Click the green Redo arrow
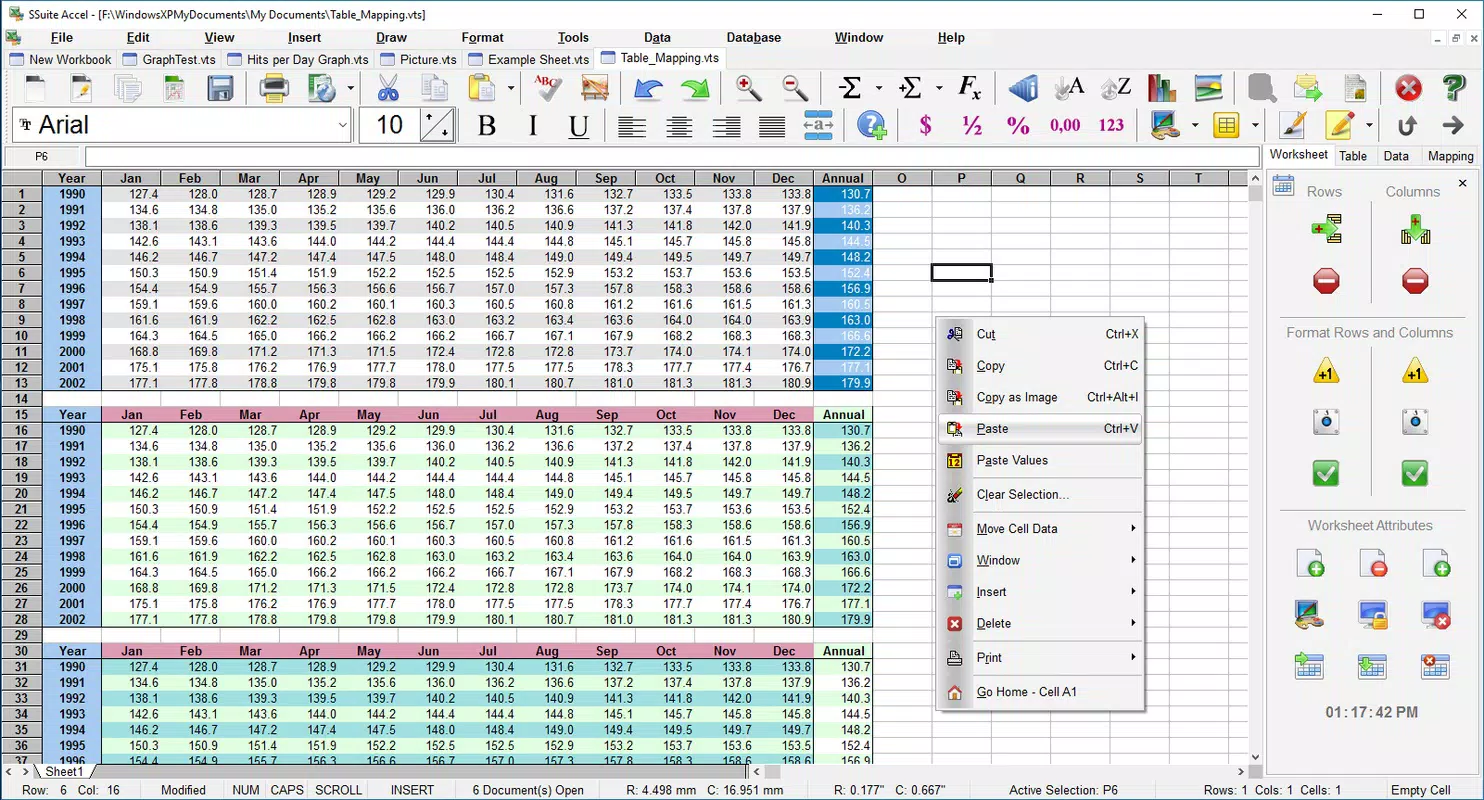 coord(695,89)
